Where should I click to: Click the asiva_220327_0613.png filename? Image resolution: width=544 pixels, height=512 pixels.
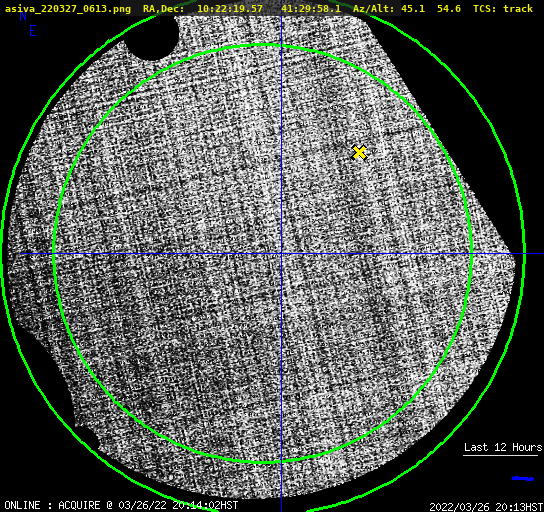point(68,9)
